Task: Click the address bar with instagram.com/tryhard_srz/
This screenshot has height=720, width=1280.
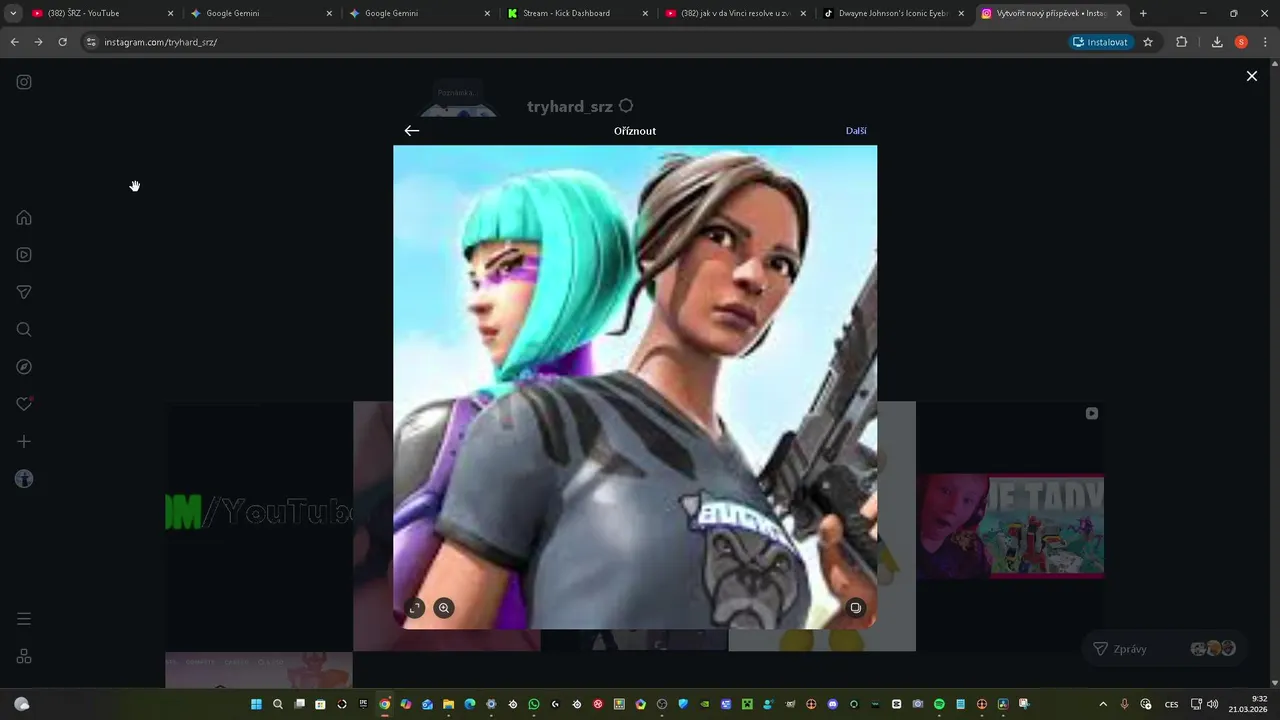Action: [570, 42]
